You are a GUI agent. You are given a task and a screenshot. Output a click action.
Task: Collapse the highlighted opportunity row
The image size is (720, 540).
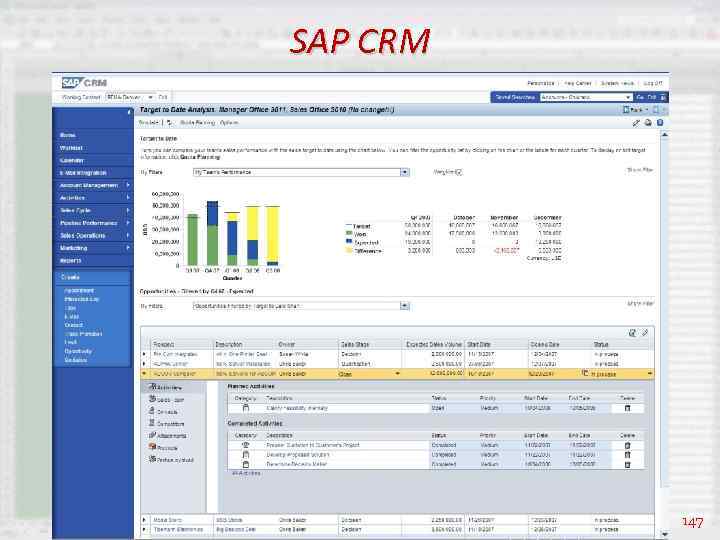tap(144, 374)
